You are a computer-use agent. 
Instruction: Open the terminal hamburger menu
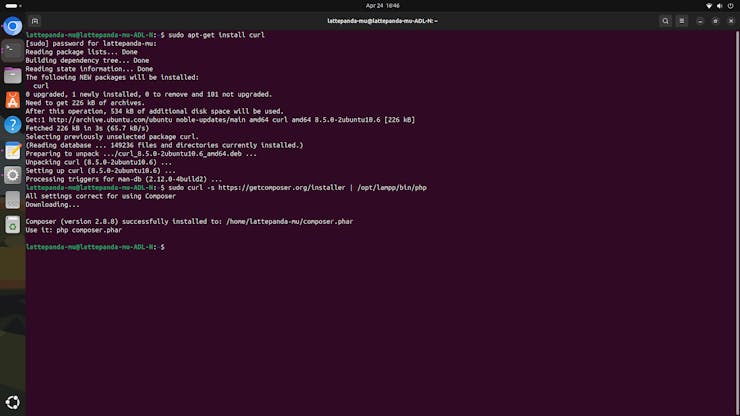[x=681, y=21]
